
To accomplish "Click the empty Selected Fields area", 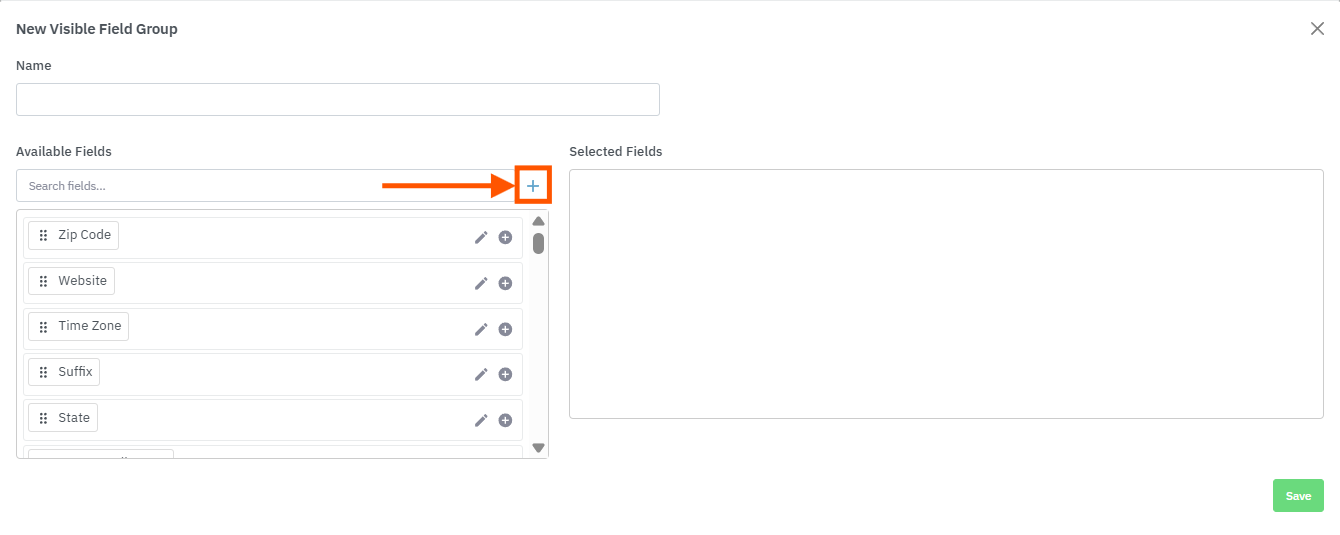I will point(946,294).
